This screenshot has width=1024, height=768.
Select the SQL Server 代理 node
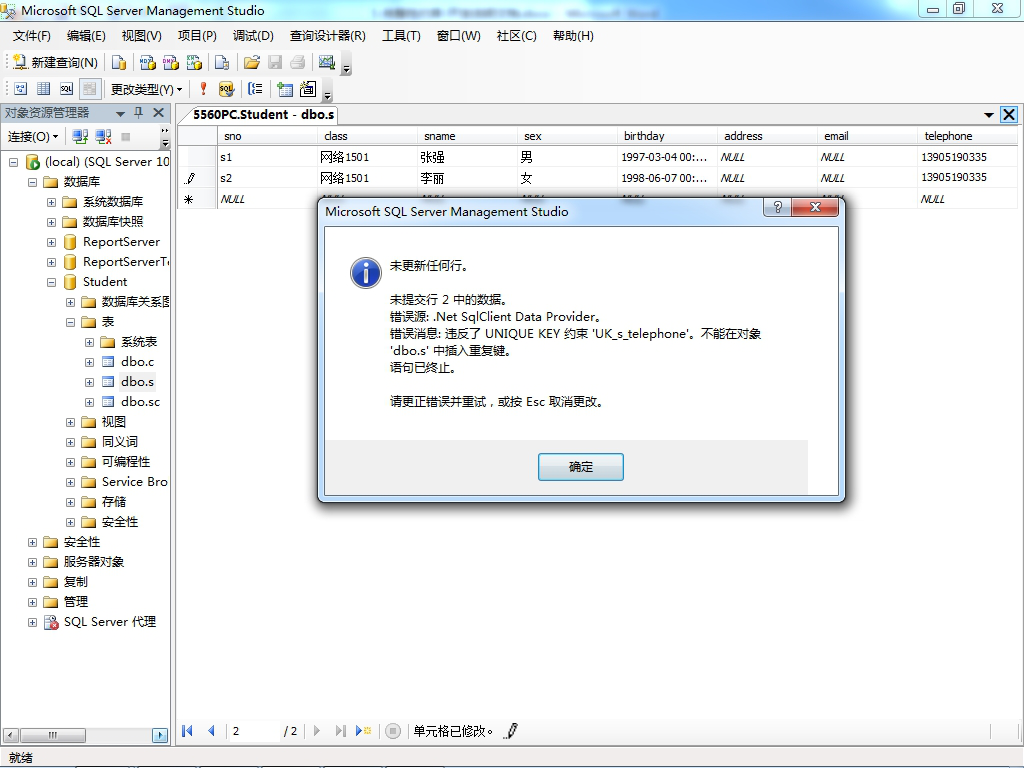pyautogui.click(x=109, y=622)
